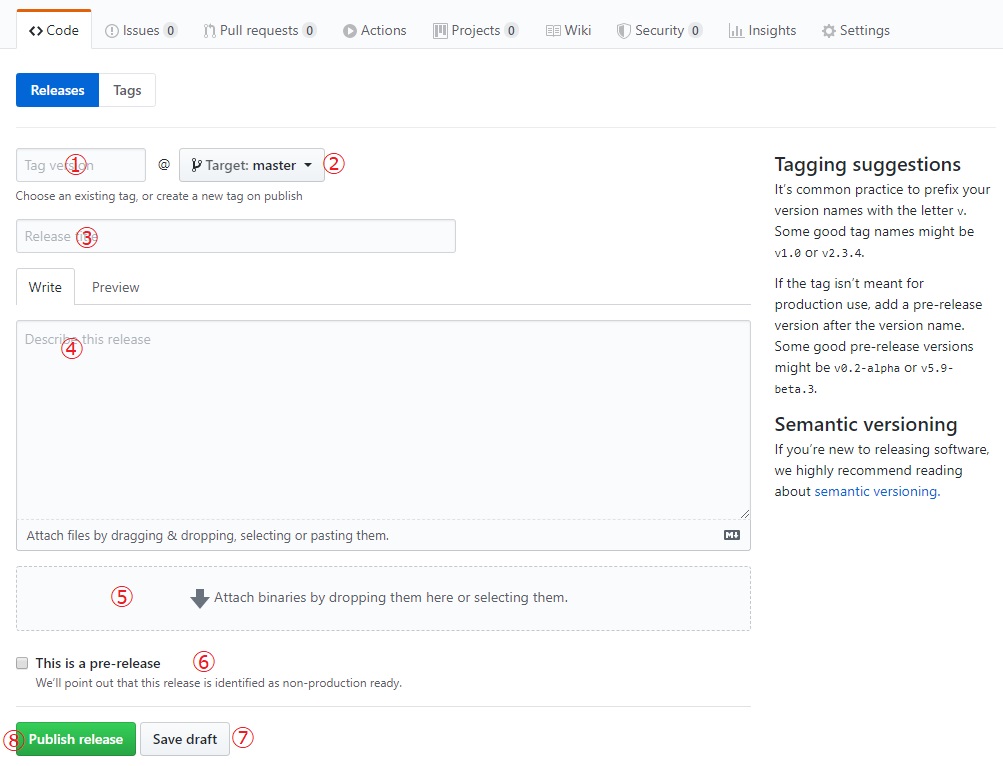Click the Projects board icon

point(440,31)
